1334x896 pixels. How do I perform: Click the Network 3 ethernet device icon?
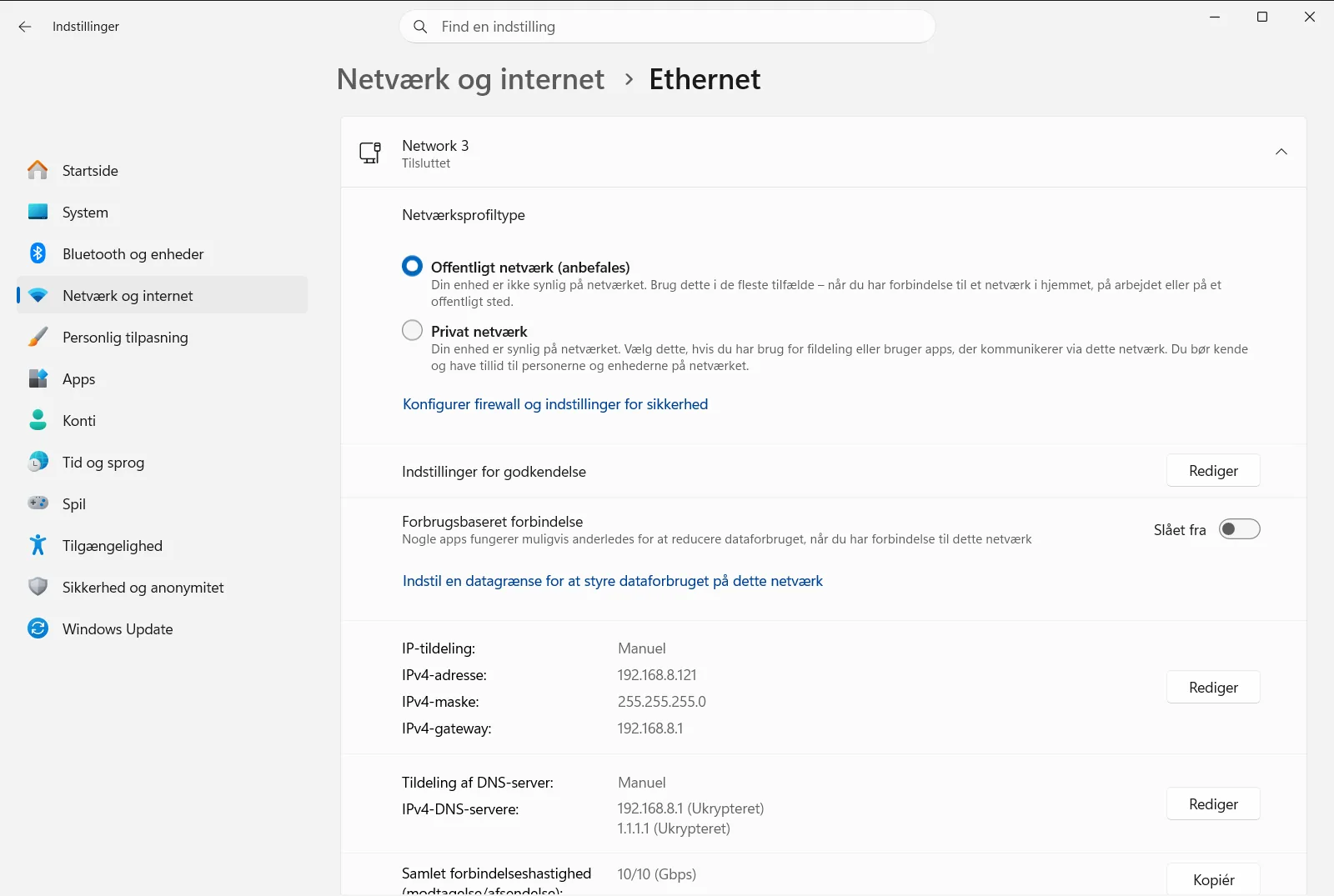pos(370,153)
